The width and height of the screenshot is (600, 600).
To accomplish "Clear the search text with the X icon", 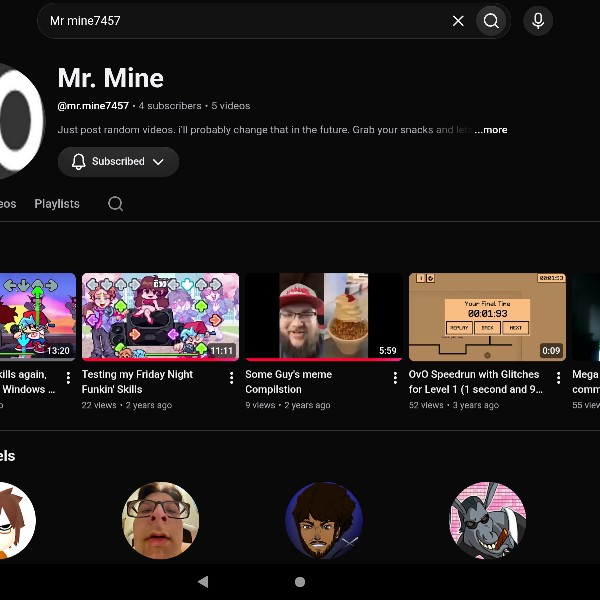I will (x=458, y=21).
